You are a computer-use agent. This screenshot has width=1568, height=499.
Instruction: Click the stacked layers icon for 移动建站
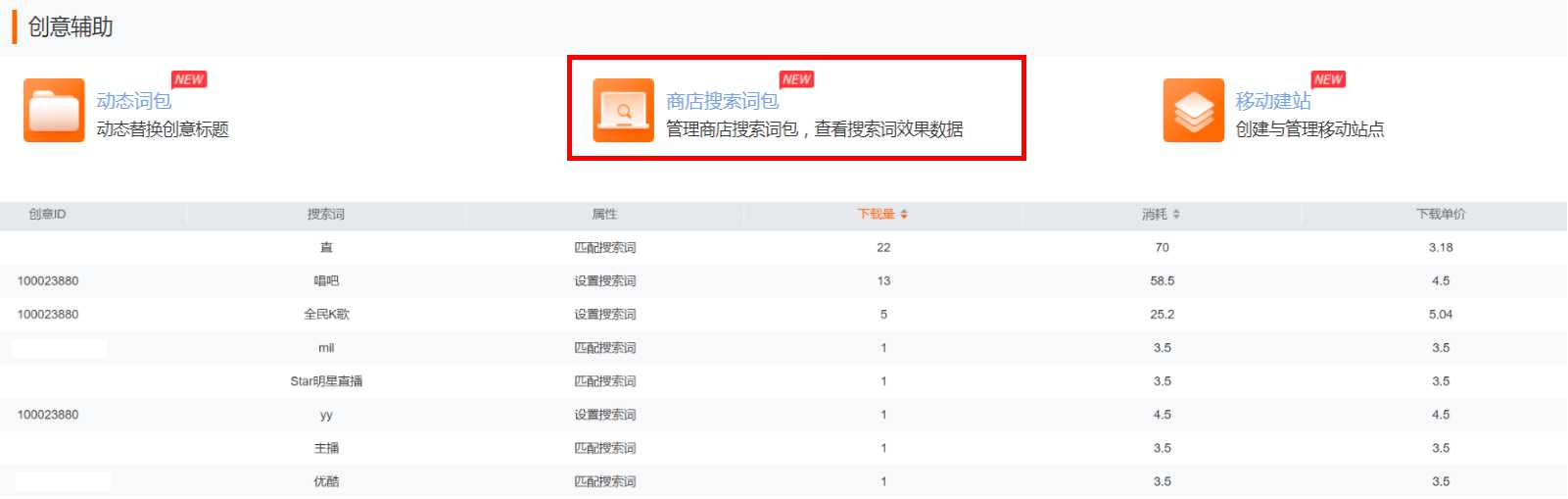pos(1193,111)
